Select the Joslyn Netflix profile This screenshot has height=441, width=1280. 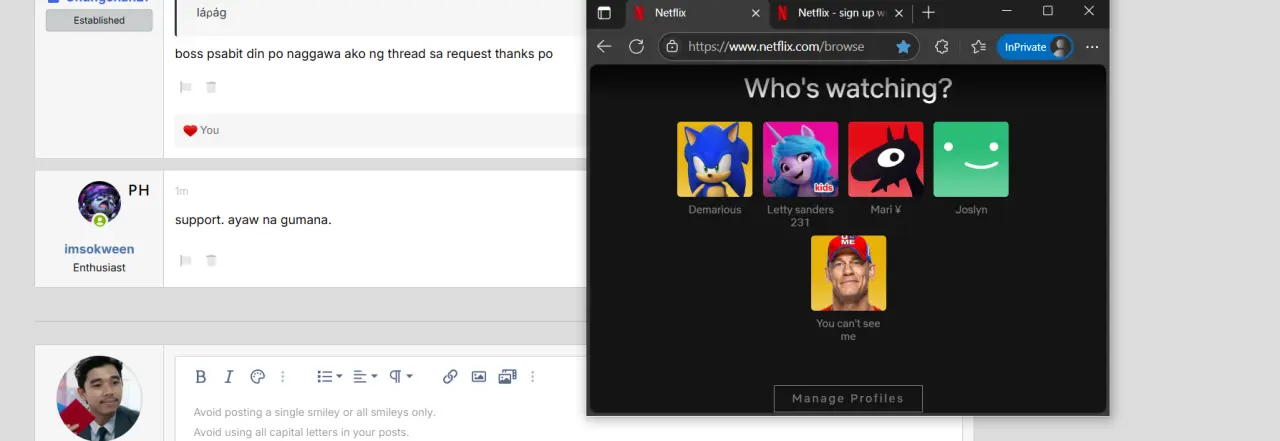click(x=971, y=160)
